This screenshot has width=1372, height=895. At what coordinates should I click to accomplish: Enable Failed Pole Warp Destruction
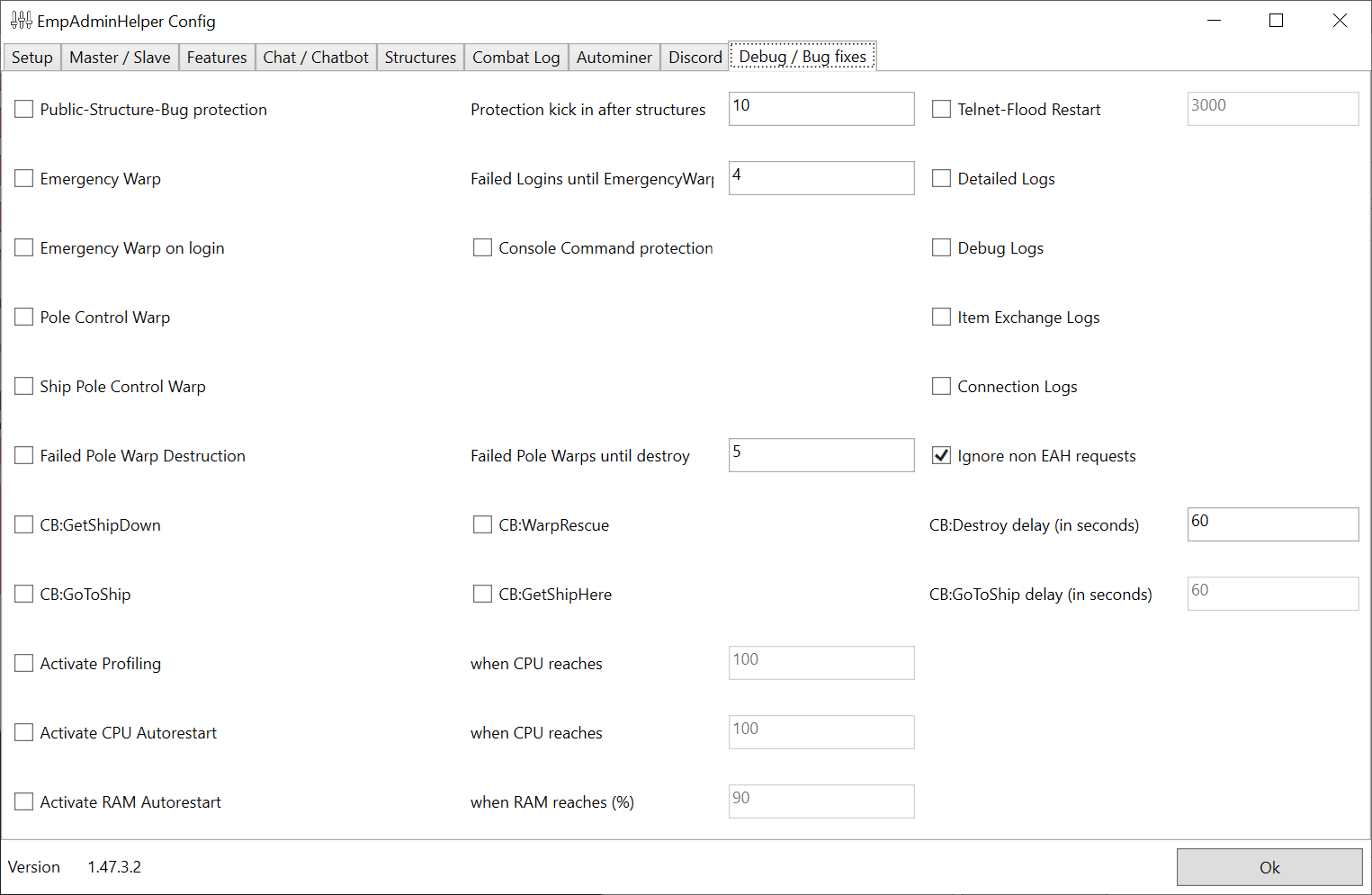(x=24, y=455)
